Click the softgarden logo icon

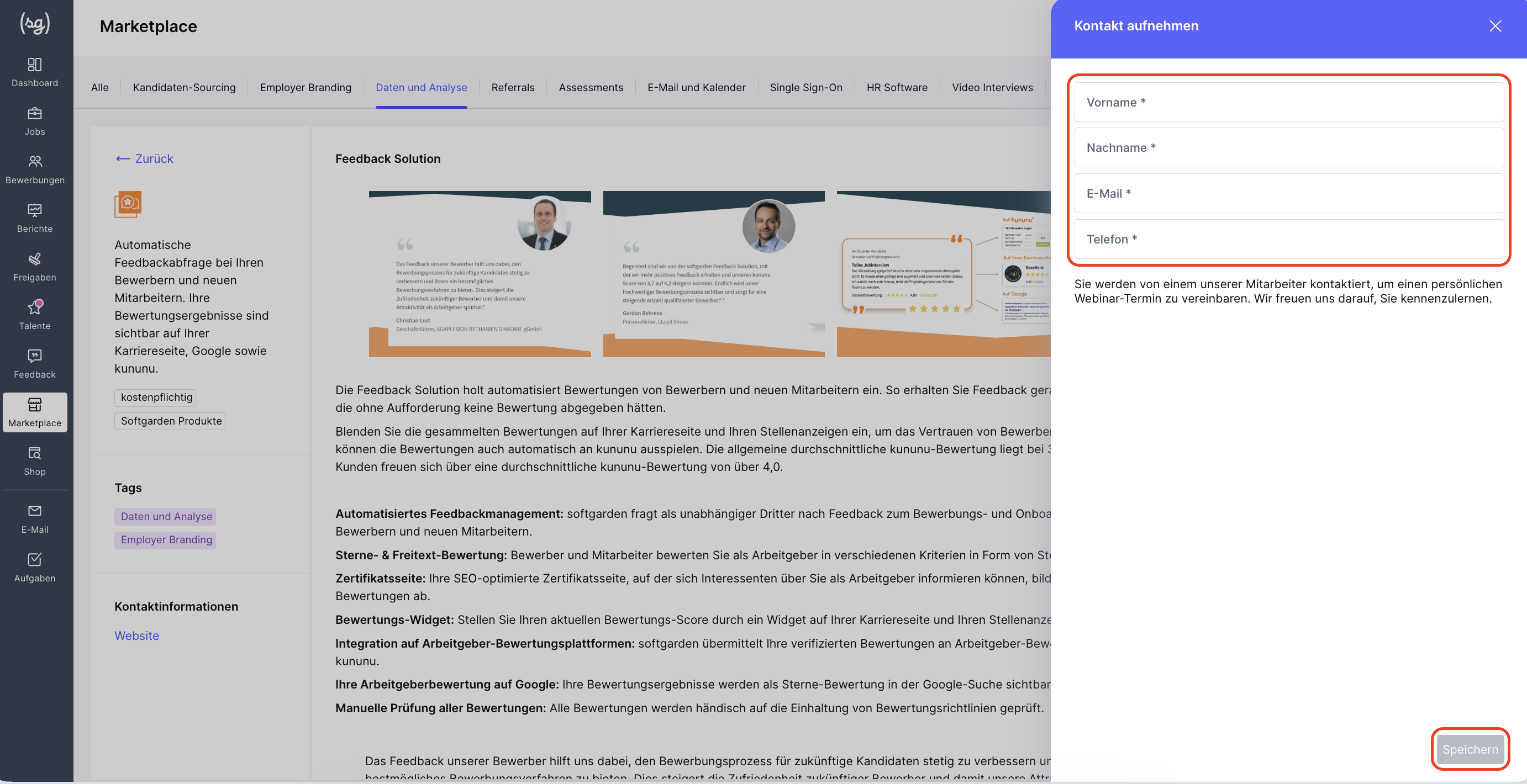click(x=35, y=24)
